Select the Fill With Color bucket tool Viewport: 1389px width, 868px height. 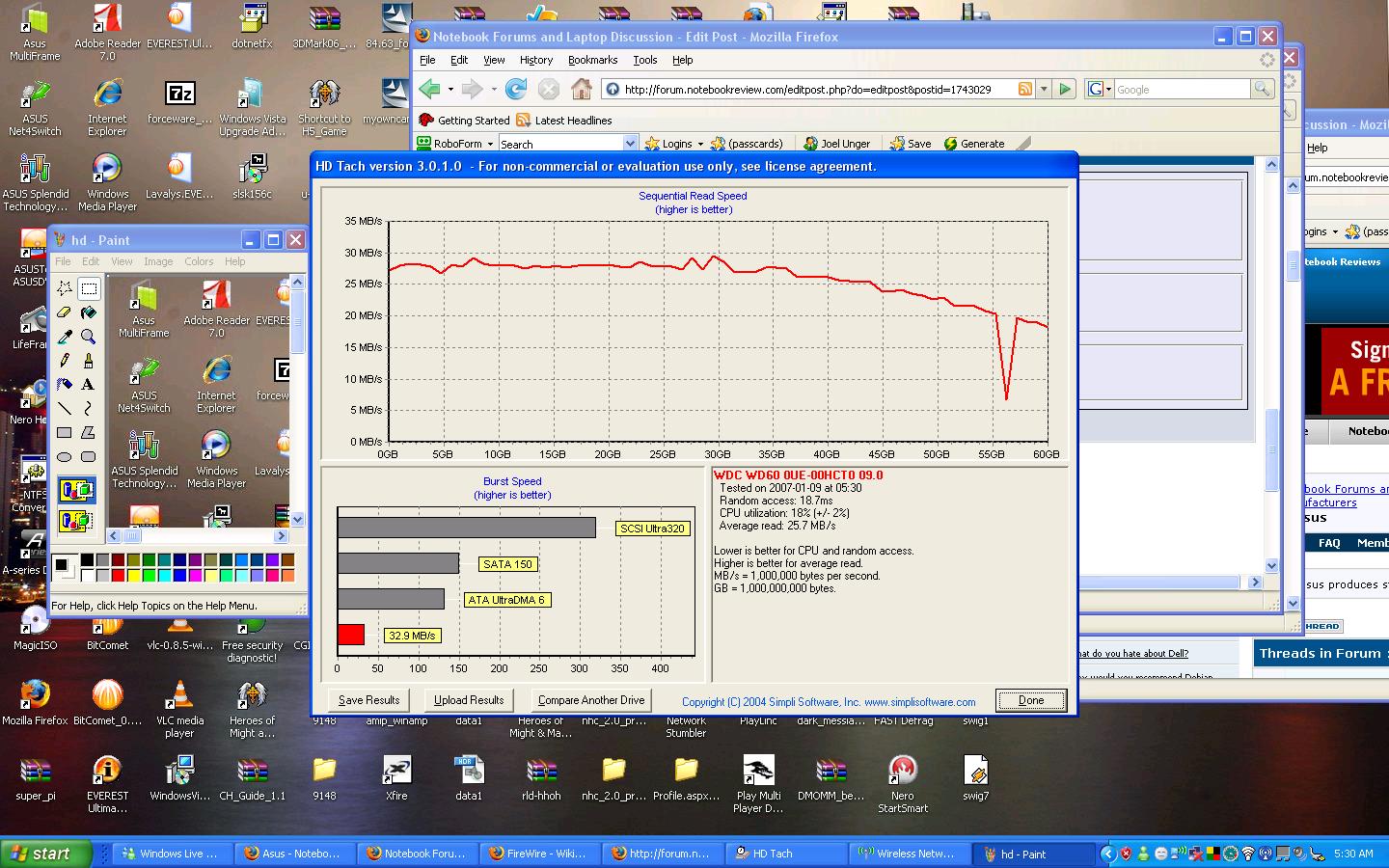[88, 312]
